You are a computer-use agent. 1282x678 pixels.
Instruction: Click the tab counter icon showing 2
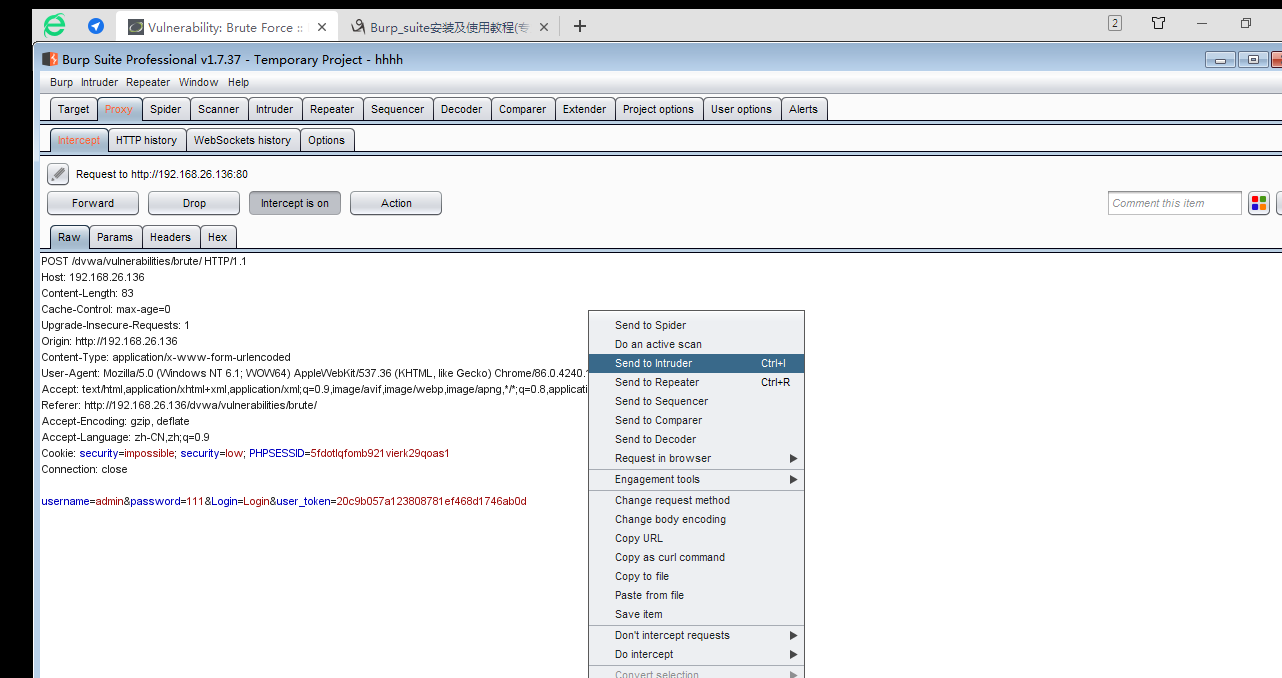click(x=1115, y=23)
